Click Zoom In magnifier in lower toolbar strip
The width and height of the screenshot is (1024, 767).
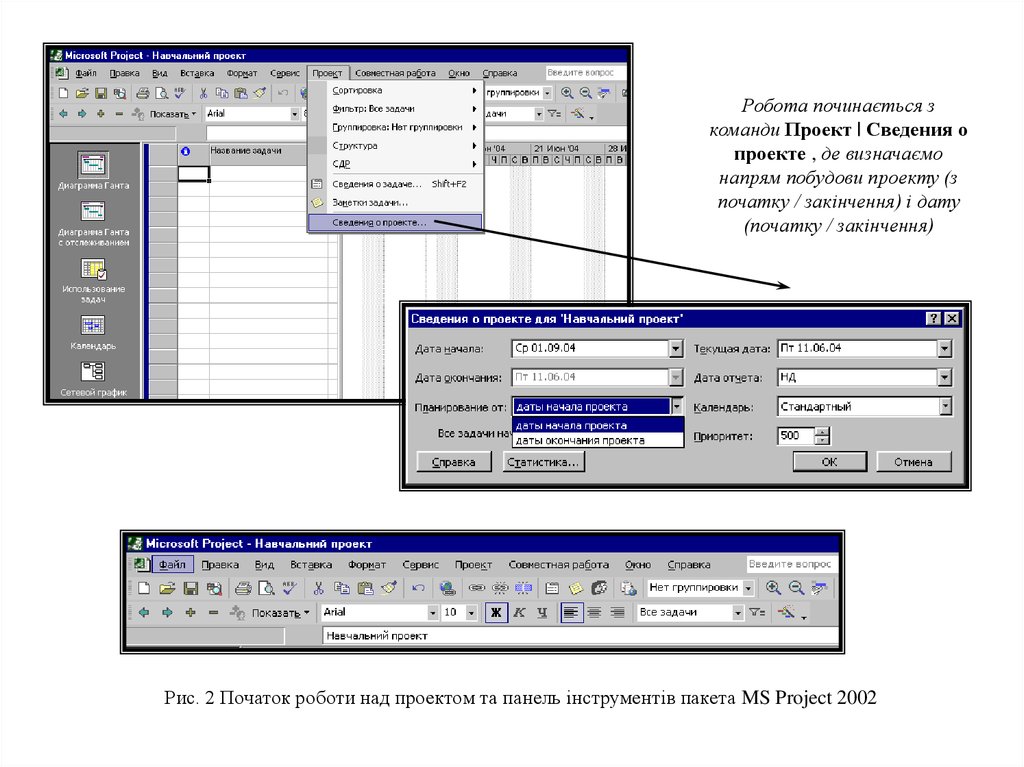pyautogui.click(x=773, y=587)
